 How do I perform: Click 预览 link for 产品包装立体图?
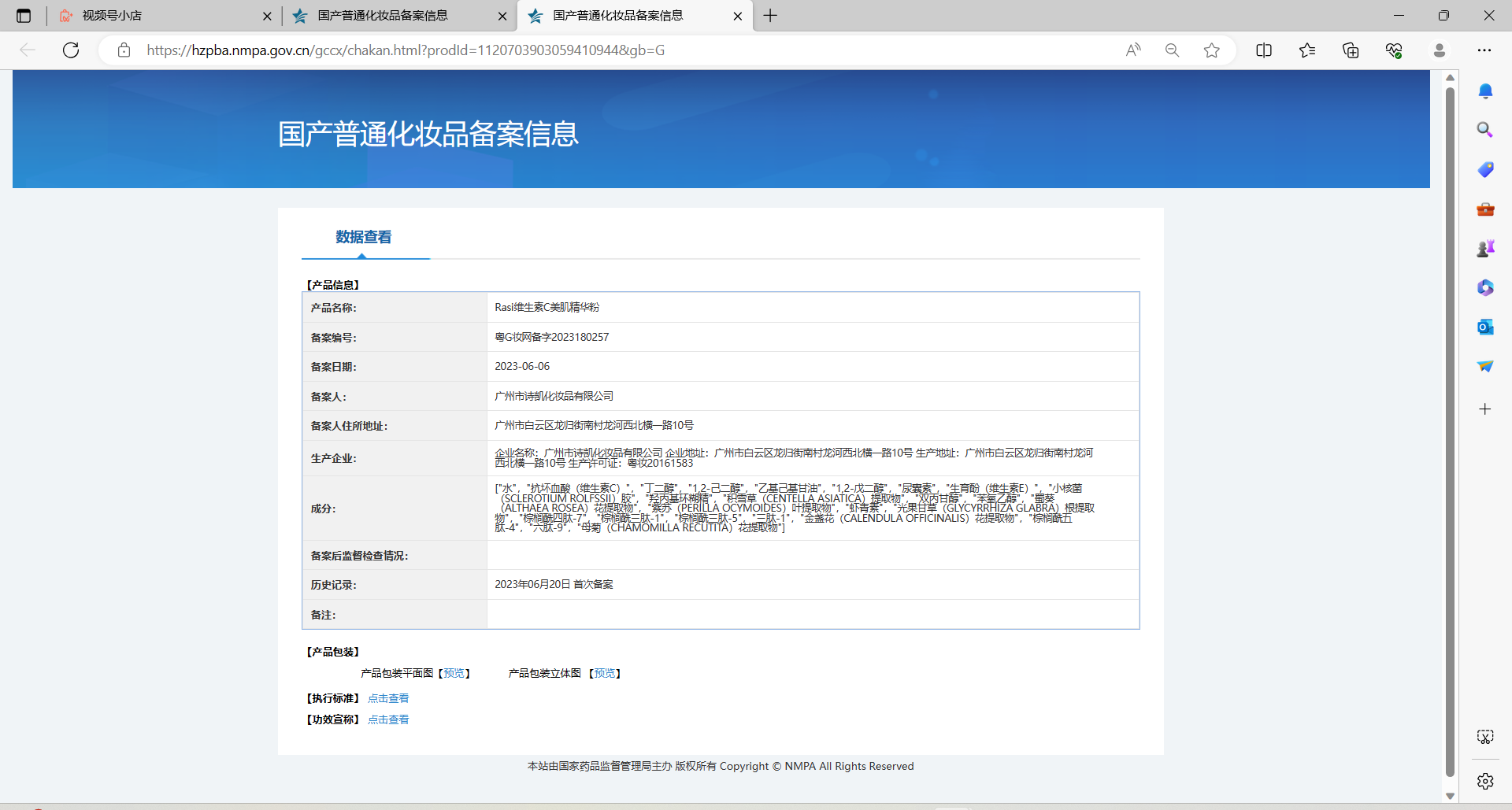click(x=605, y=673)
